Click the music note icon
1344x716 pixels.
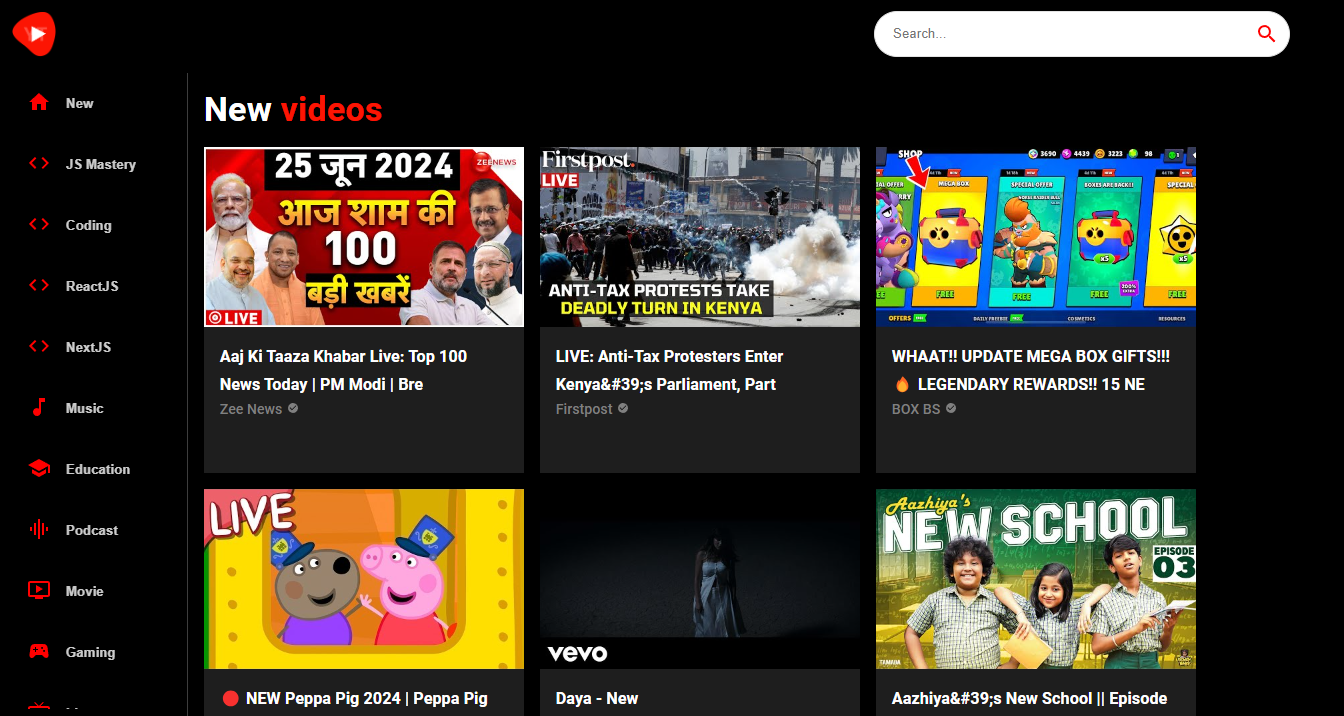click(39, 408)
